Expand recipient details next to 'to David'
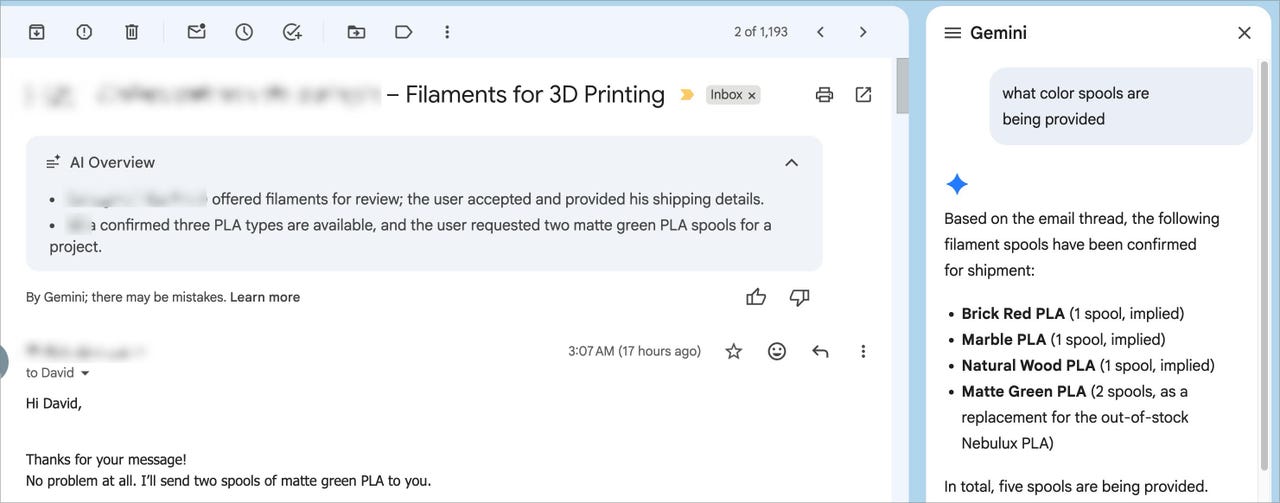The width and height of the screenshot is (1280, 503). point(85,373)
